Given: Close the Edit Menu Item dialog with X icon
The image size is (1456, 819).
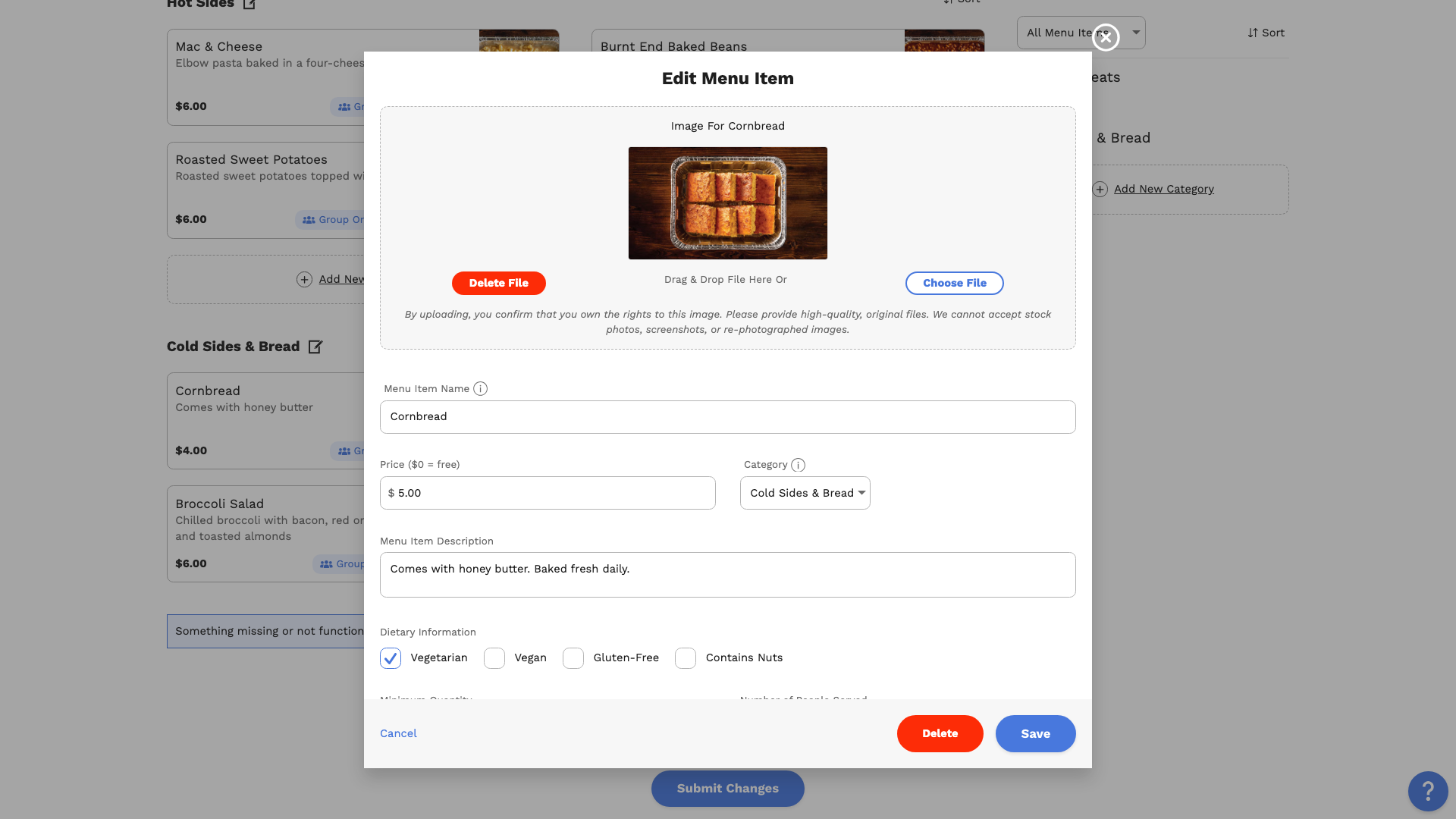Looking at the screenshot, I should (1106, 37).
